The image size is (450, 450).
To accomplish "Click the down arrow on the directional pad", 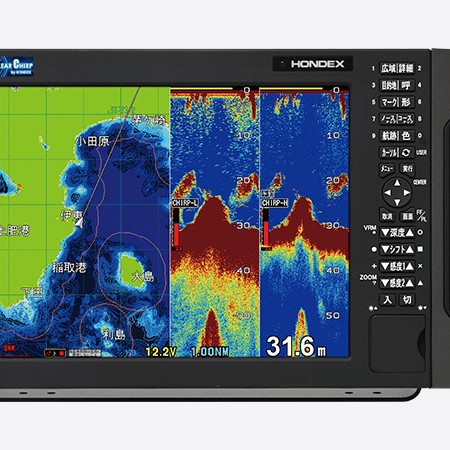I will point(397,202).
